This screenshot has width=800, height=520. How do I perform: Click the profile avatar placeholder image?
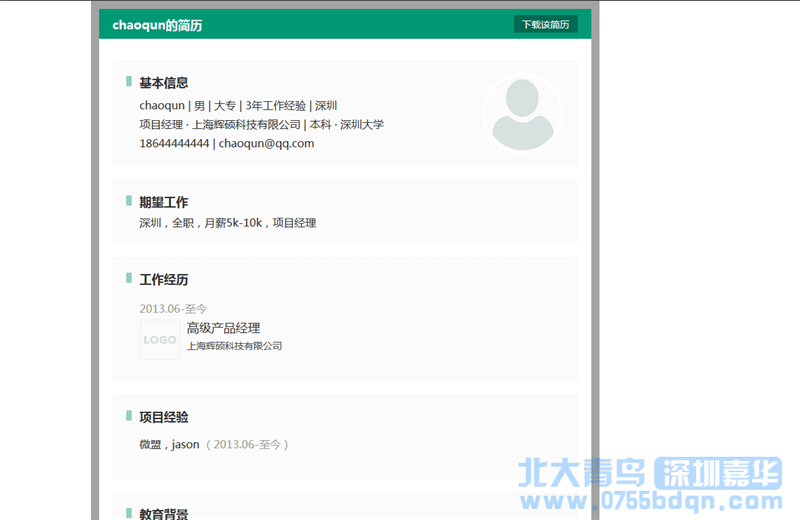[x=521, y=114]
